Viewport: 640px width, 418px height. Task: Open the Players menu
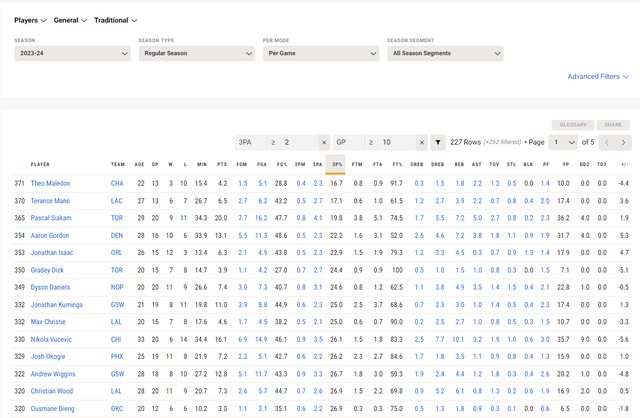32,20
